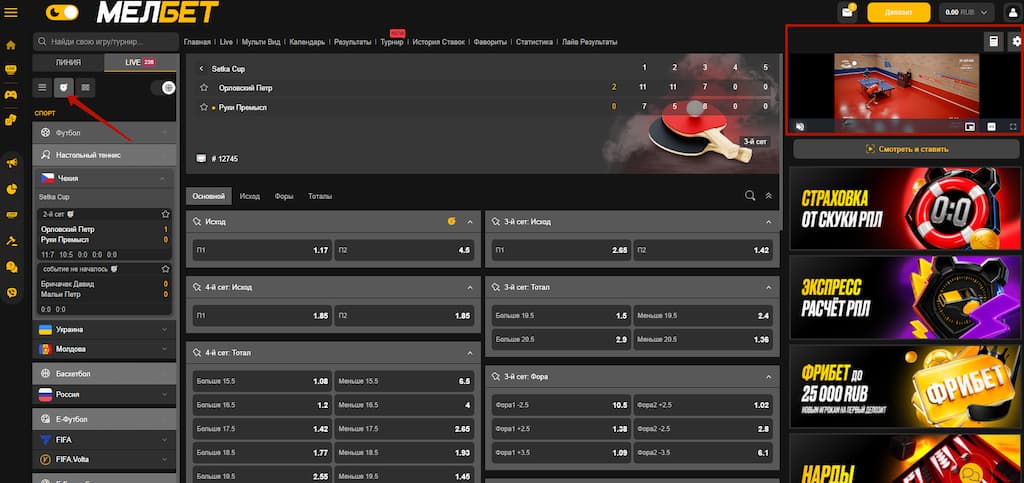Switch to the LIVE tab
The image size is (1024, 483).
point(140,63)
